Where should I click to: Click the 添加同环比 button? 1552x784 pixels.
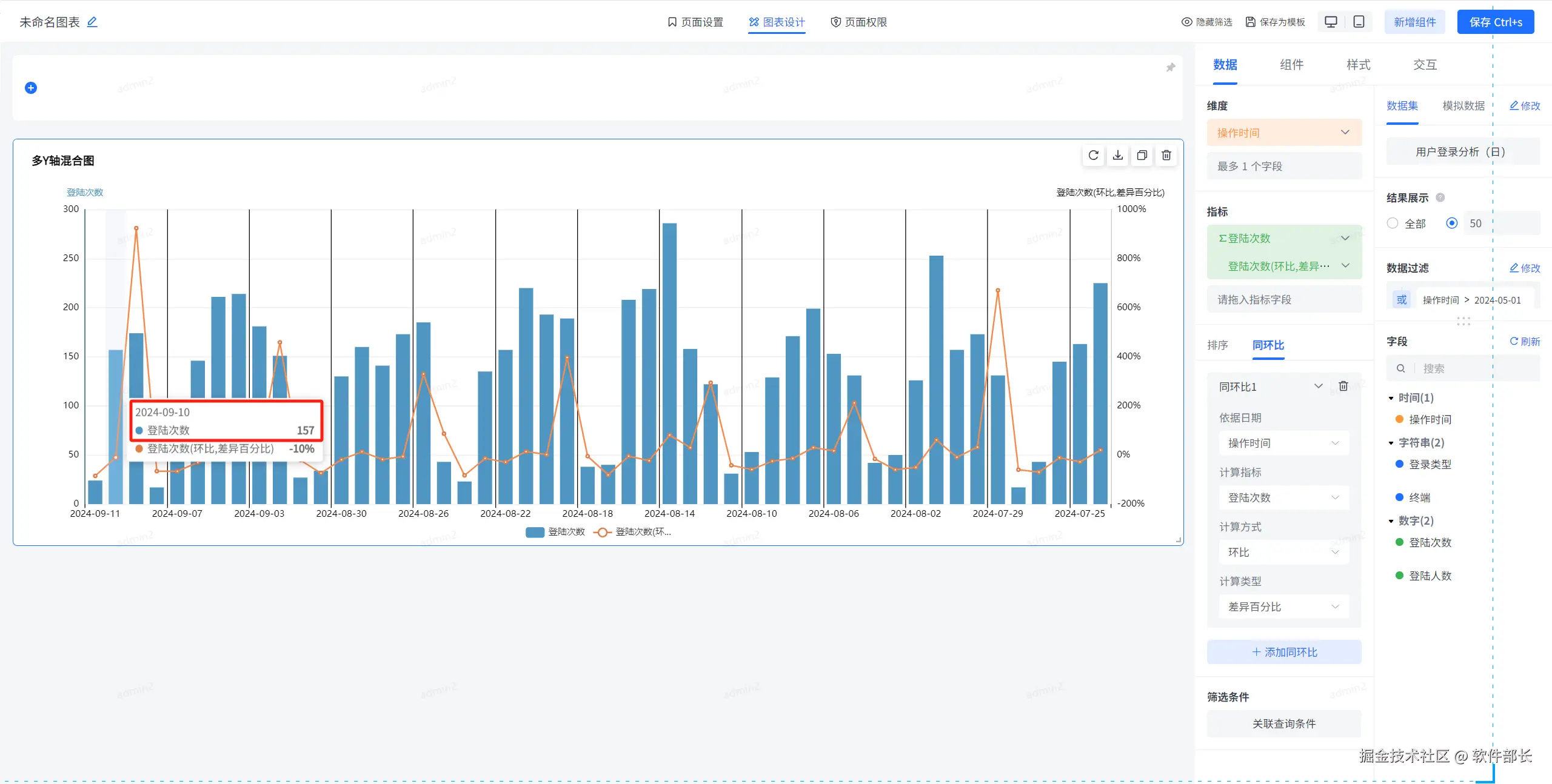[1283, 653]
